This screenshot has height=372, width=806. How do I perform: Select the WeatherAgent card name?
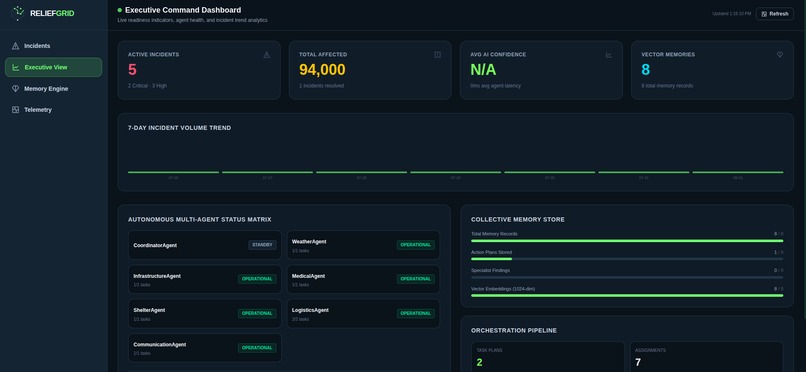(309, 241)
